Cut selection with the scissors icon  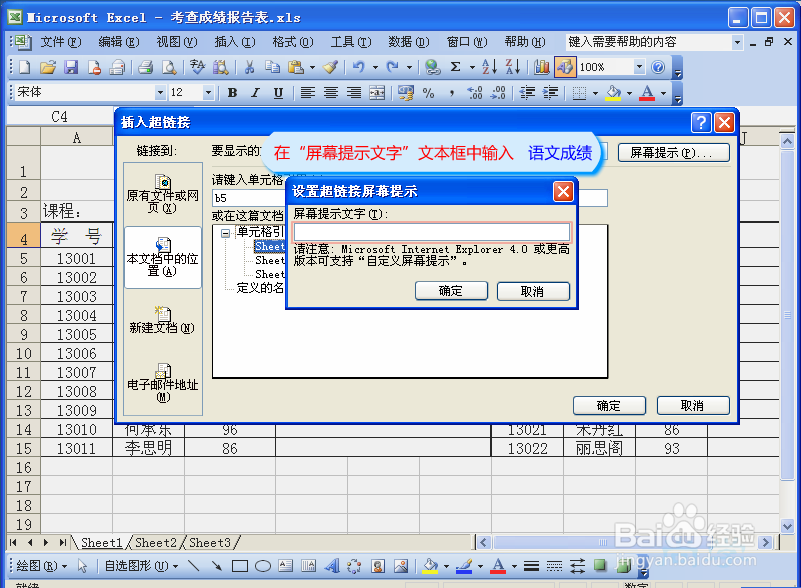pos(249,67)
